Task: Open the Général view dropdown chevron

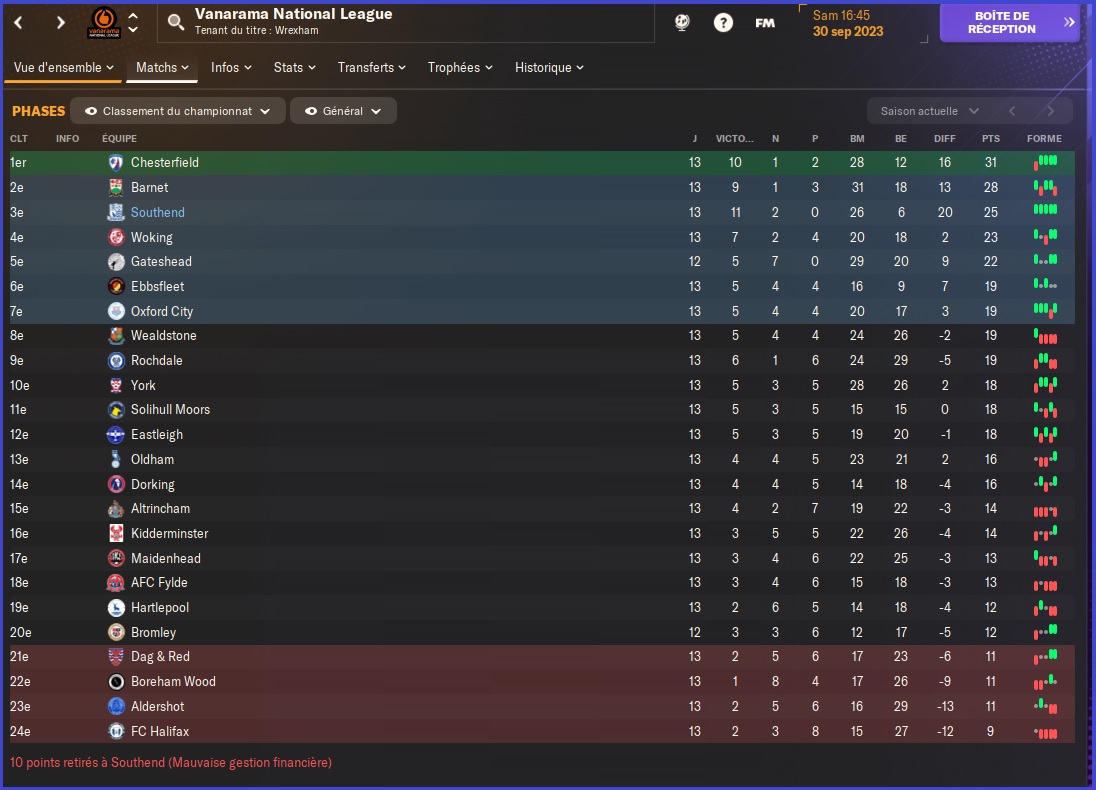Action: [376, 111]
